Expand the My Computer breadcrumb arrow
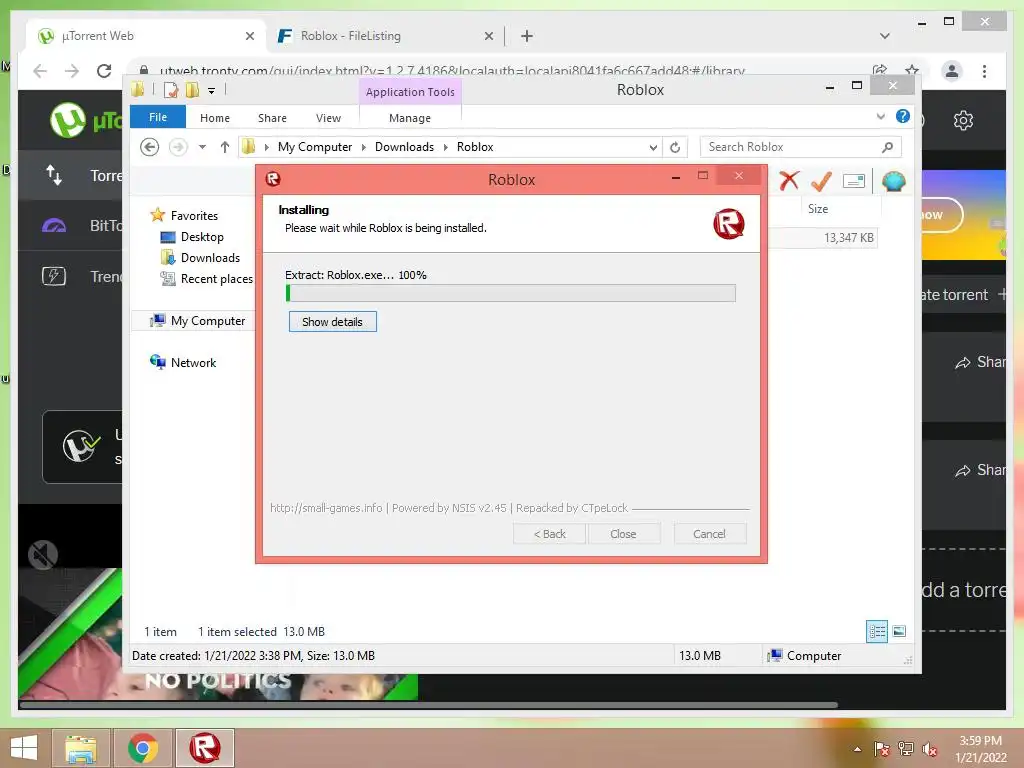The width and height of the screenshot is (1024, 768). pyautogui.click(x=364, y=147)
